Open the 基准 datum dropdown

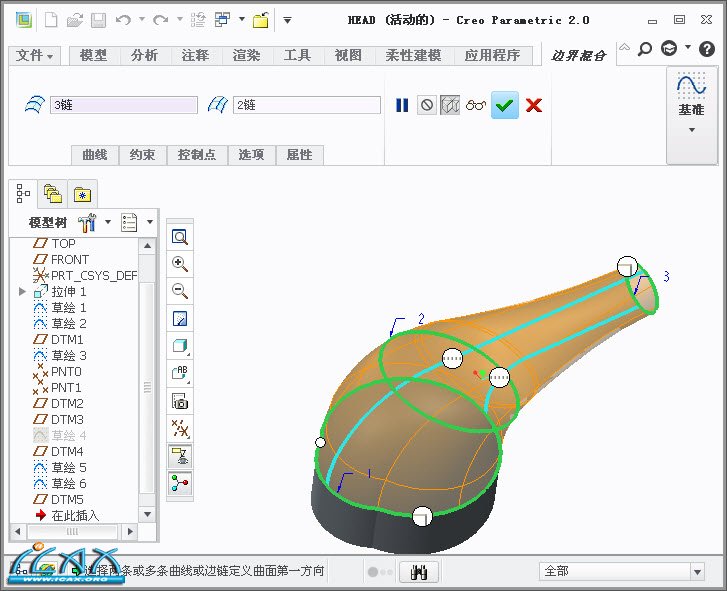tap(691, 129)
